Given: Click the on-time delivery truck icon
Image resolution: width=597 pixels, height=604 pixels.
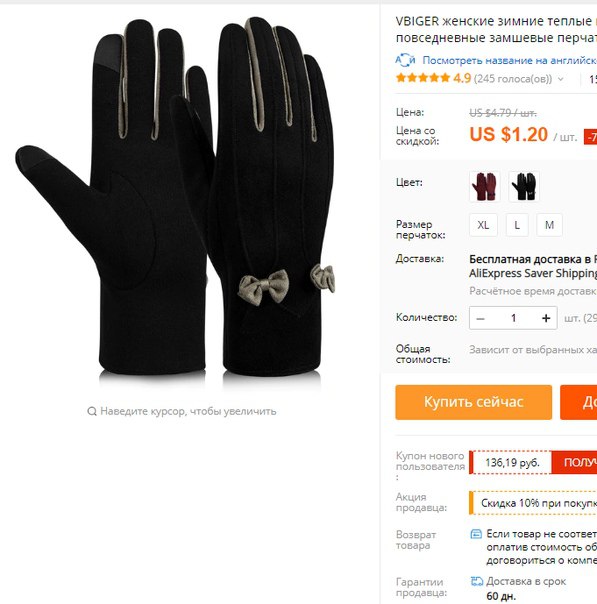Looking at the screenshot, I should click(x=477, y=581).
